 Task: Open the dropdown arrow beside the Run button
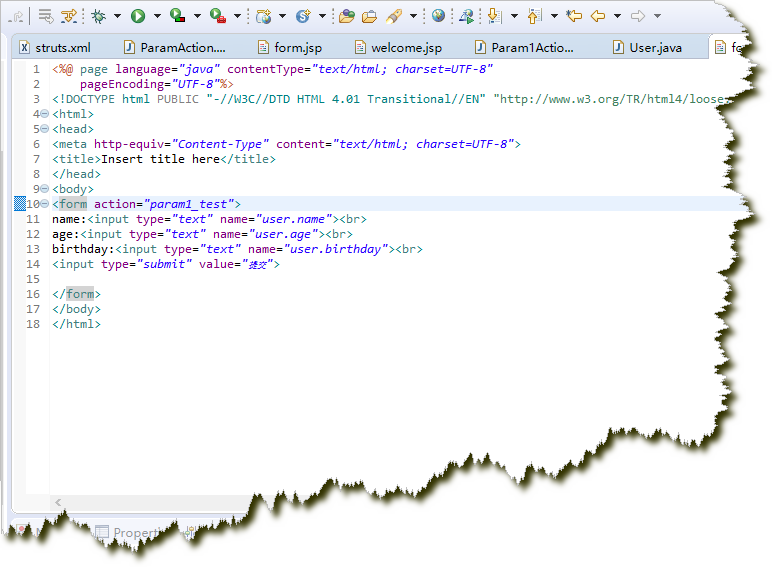pyautogui.click(x=155, y=16)
